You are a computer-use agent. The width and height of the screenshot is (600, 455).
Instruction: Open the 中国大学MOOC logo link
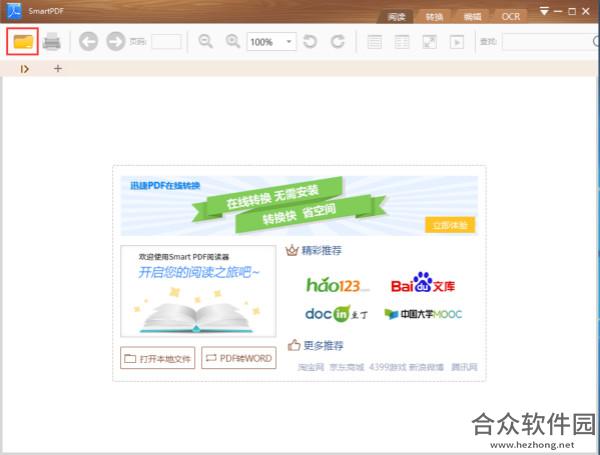pos(423,314)
